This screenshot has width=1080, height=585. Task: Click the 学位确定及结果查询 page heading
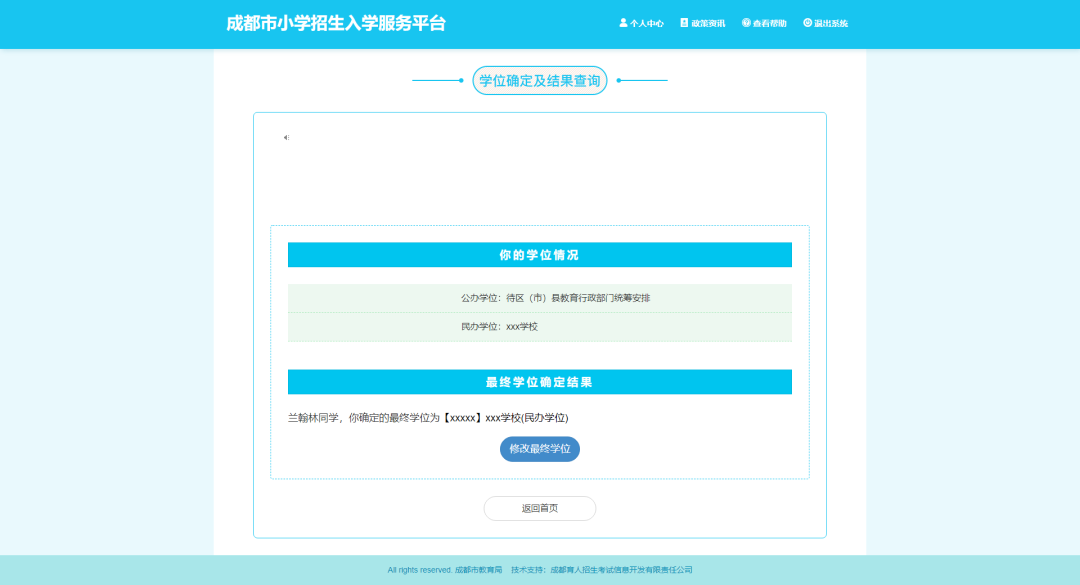pos(540,81)
